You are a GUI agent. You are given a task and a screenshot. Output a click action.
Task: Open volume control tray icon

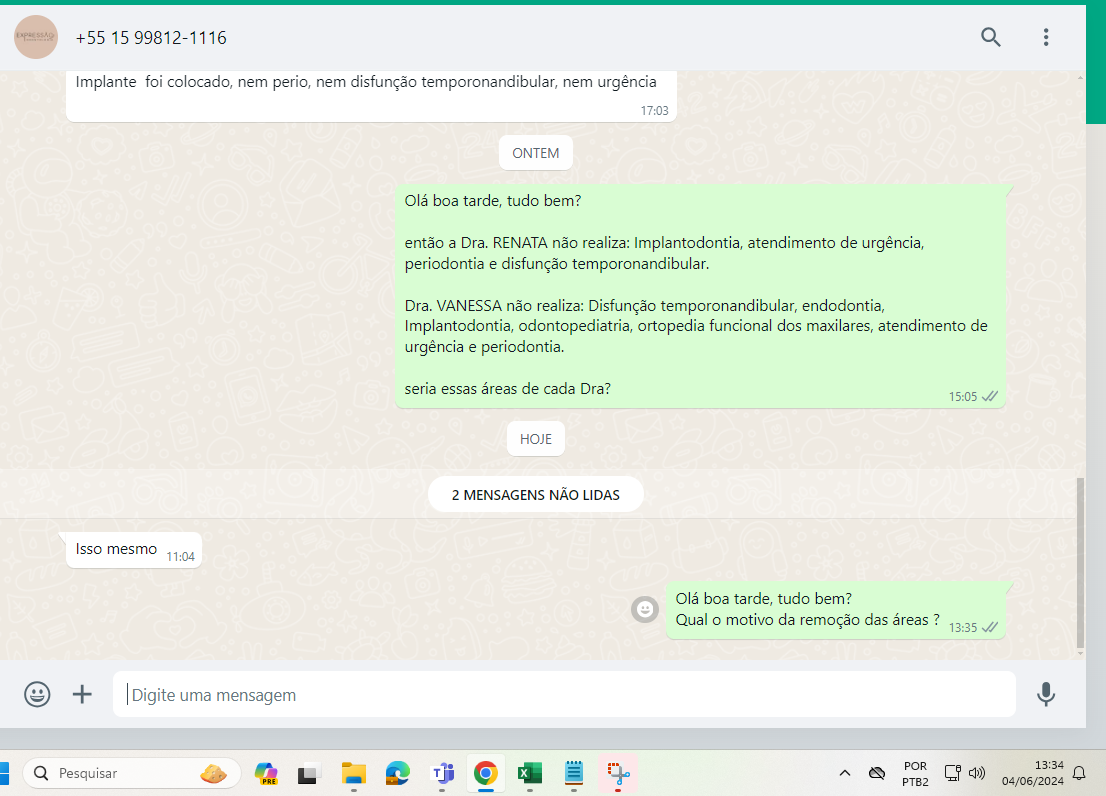(x=977, y=773)
